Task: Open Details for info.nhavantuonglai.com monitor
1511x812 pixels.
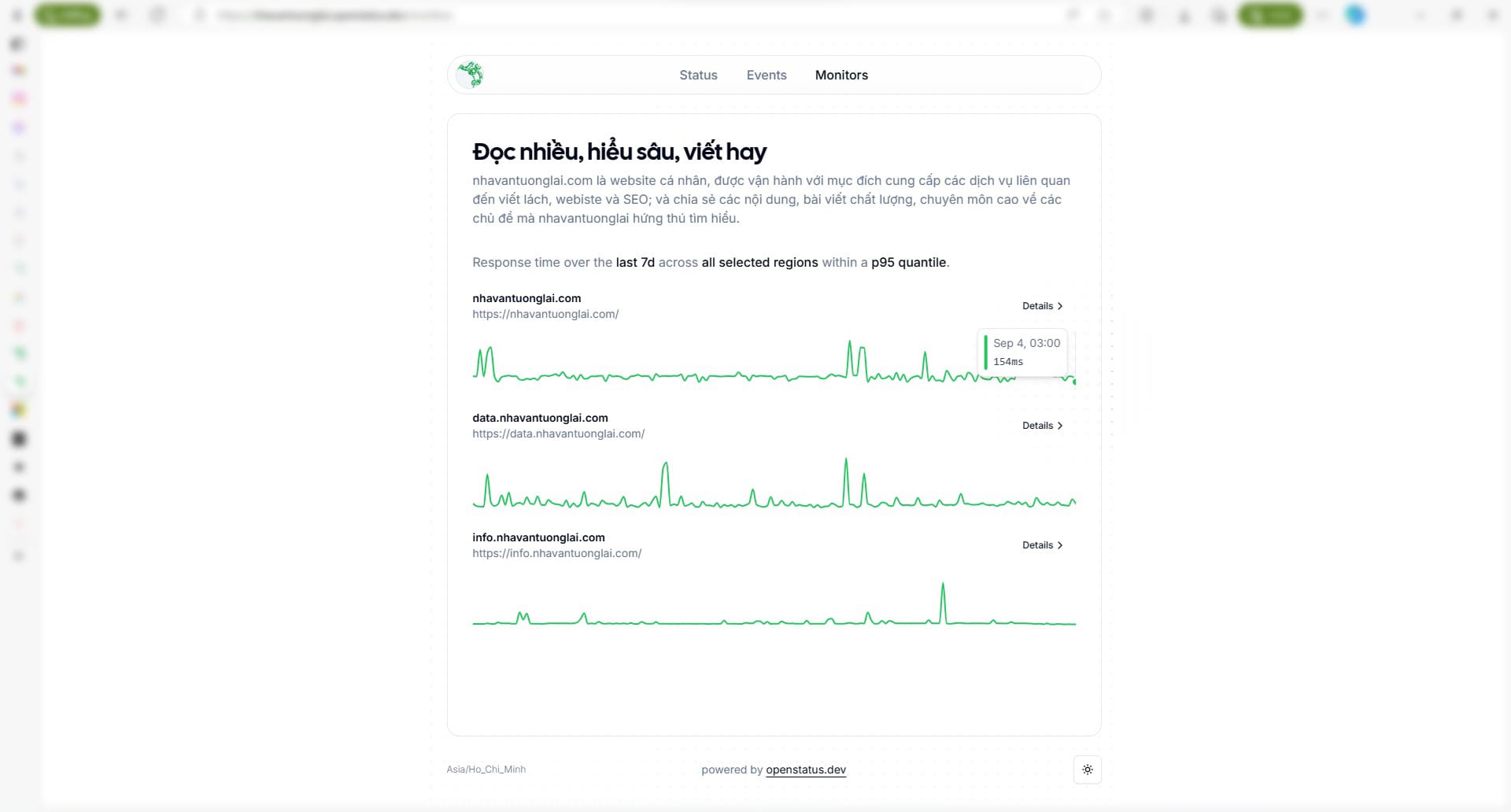Action: click(x=1042, y=545)
